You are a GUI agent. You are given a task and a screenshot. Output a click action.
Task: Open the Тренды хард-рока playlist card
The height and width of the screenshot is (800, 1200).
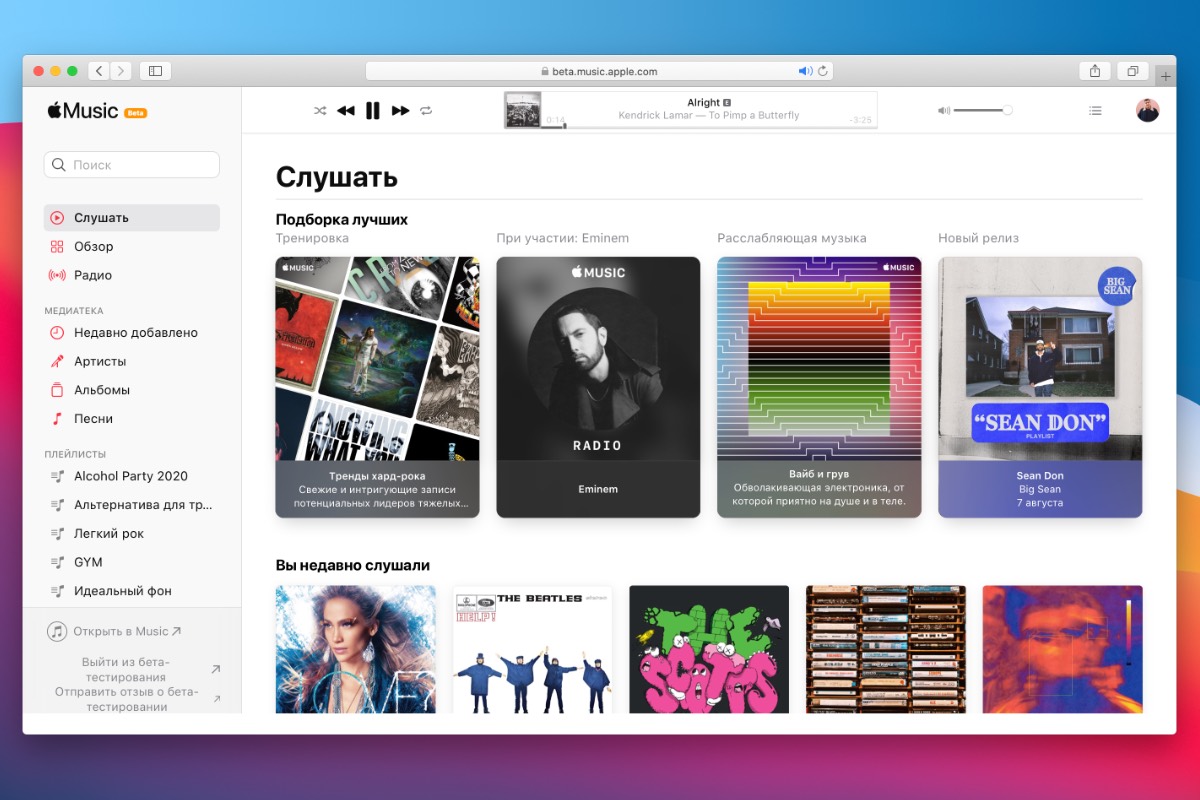[377, 387]
